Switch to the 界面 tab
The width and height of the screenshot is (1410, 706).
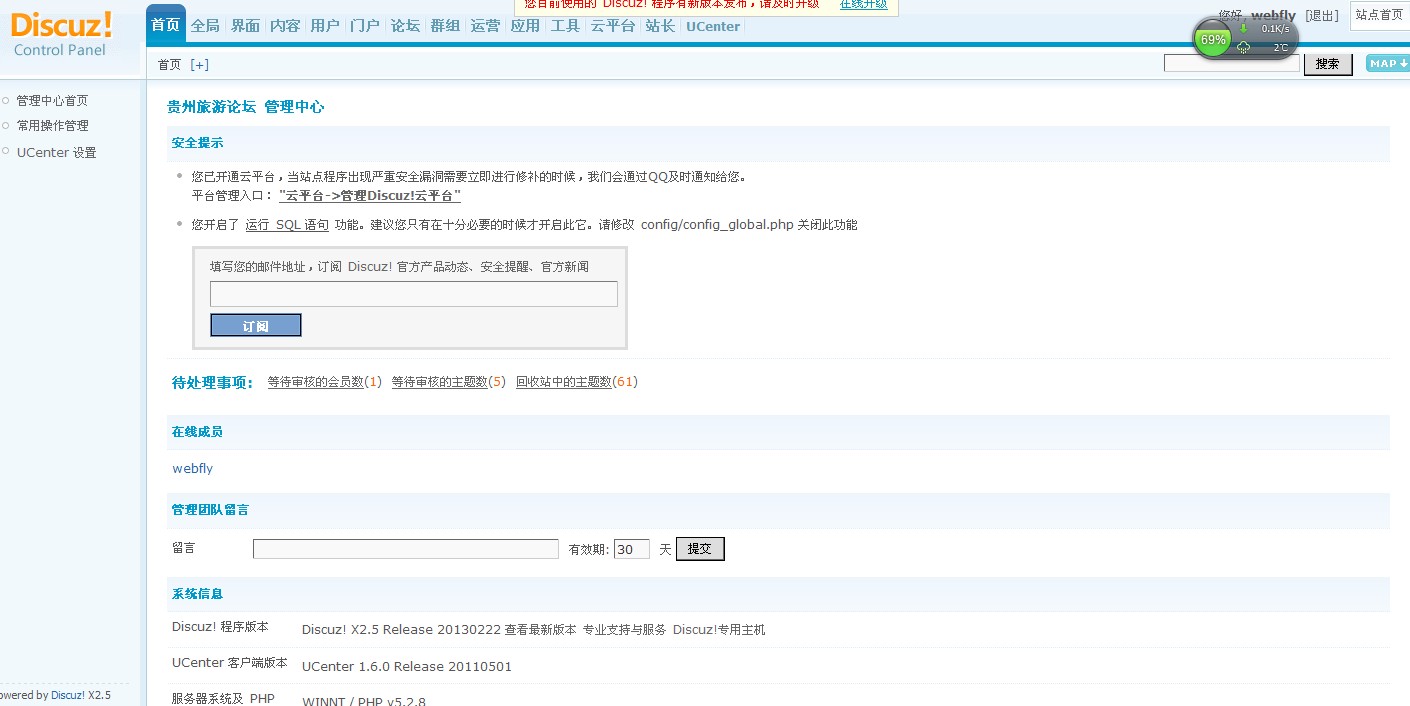pos(245,26)
